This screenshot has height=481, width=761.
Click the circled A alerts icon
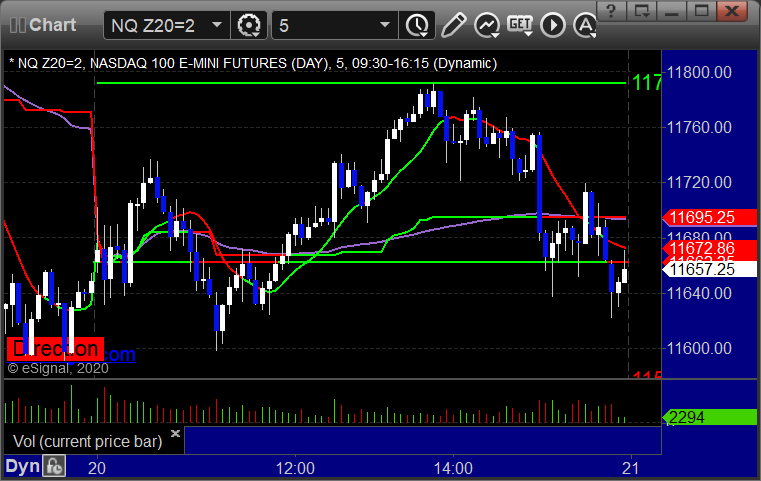(585, 25)
